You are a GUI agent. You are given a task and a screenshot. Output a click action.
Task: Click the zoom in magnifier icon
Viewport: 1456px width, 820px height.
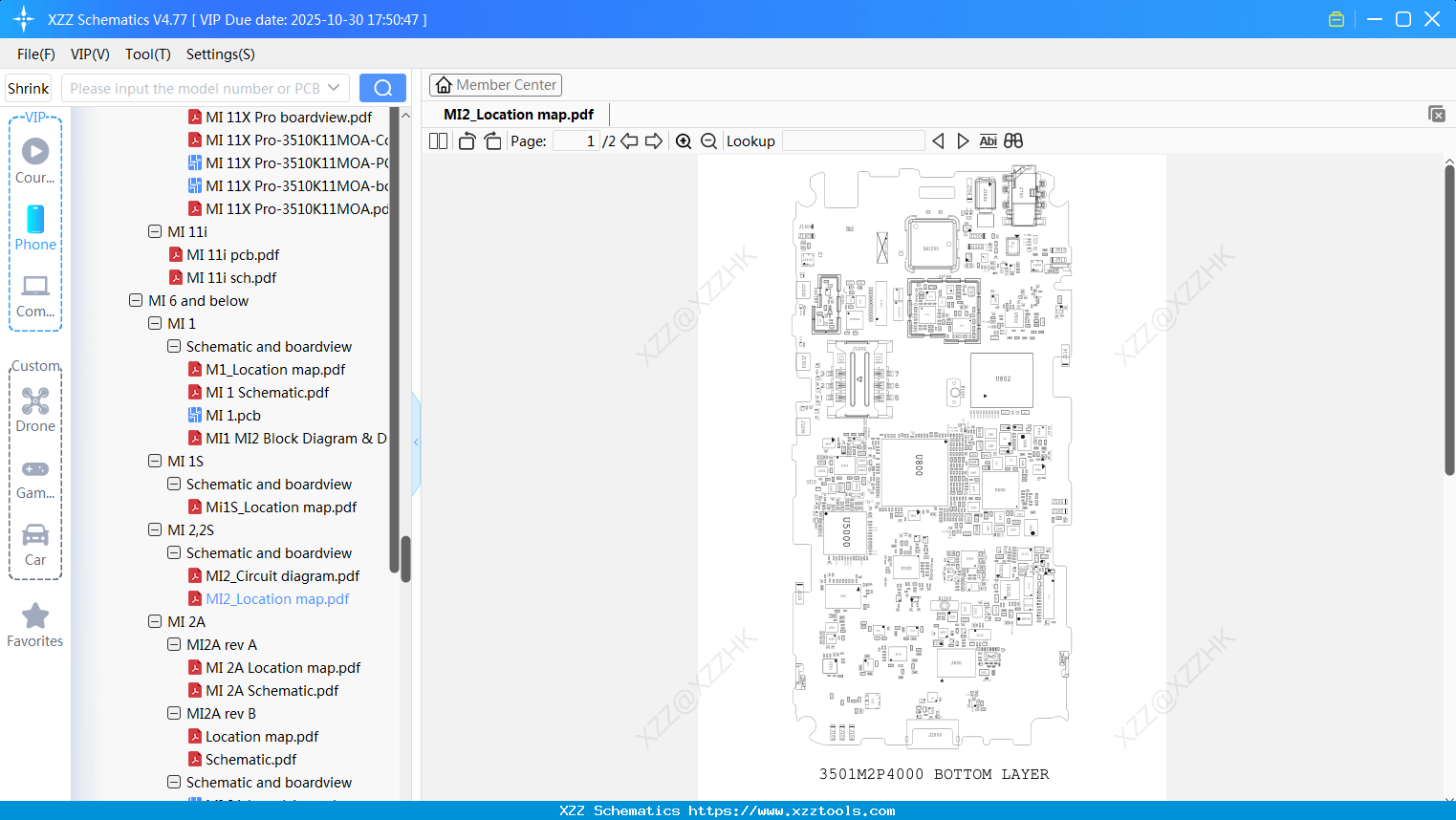pos(683,140)
